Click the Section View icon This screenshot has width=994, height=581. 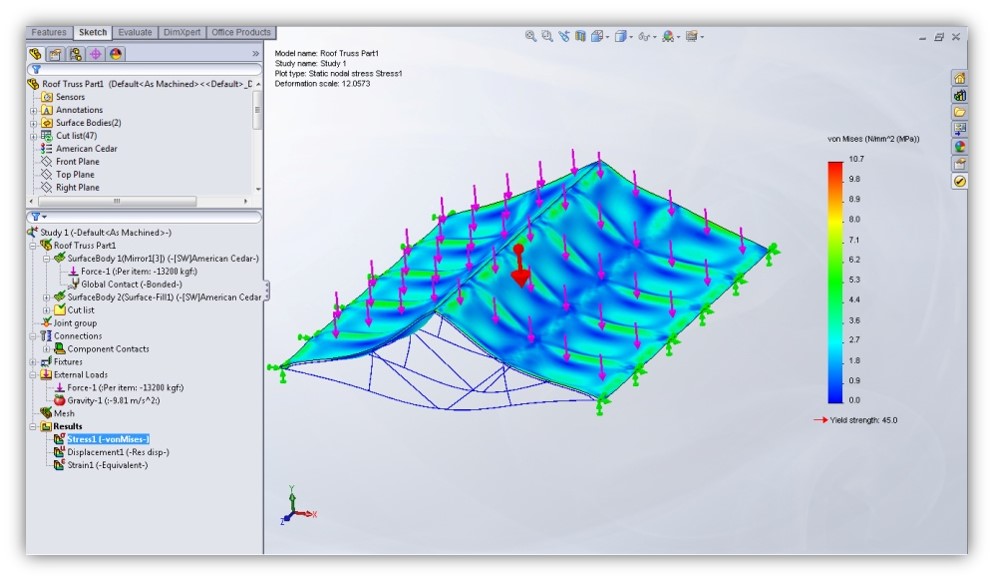580,37
